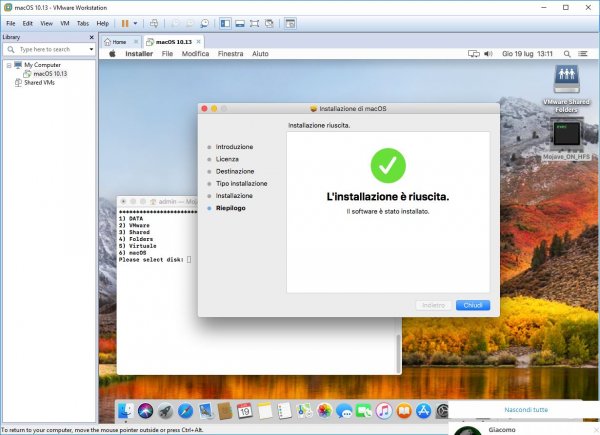The image size is (600, 435).
Task: Click the Introduzione step in installer sidebar
Action: 234,147
